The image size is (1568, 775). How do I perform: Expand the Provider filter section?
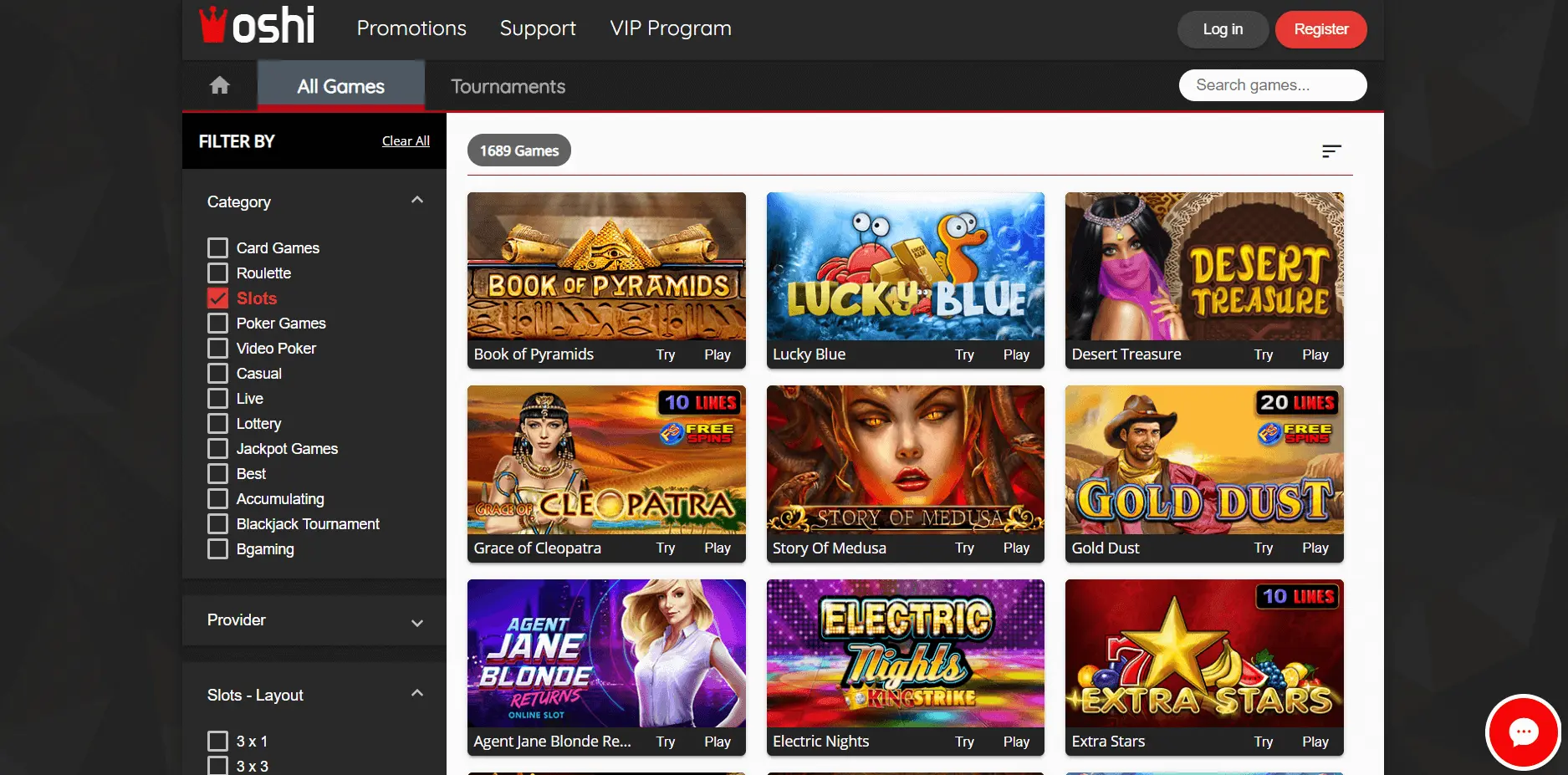pos(417,621)
